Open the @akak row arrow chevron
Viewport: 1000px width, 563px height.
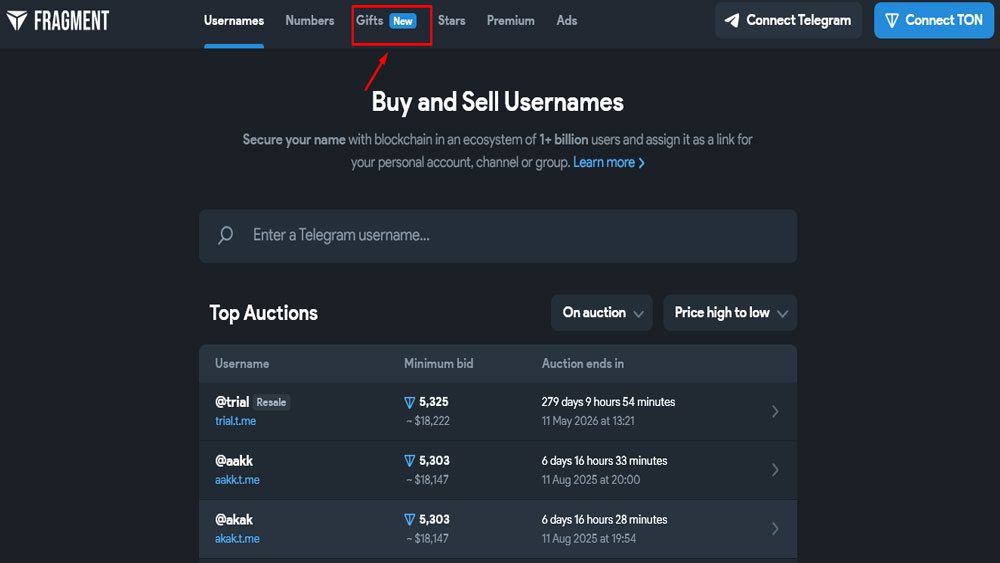point(775,529)
